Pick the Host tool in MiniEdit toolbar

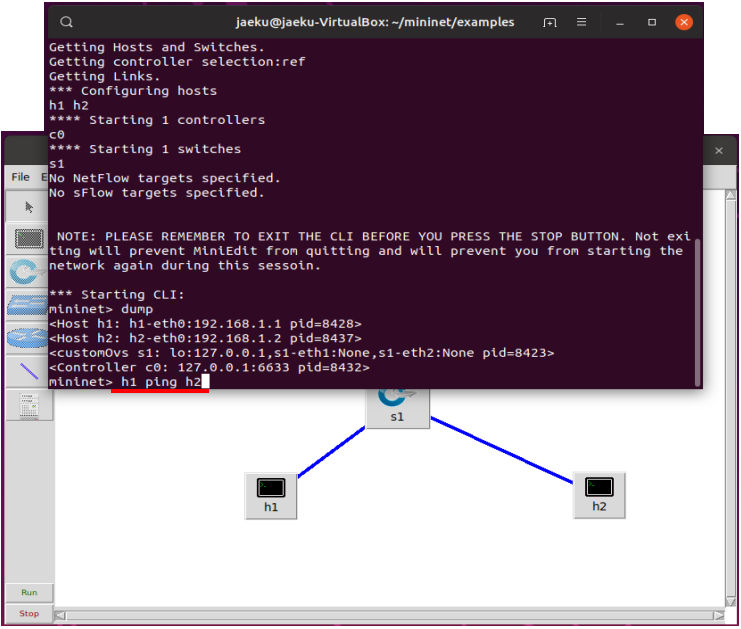coord(28,239)
